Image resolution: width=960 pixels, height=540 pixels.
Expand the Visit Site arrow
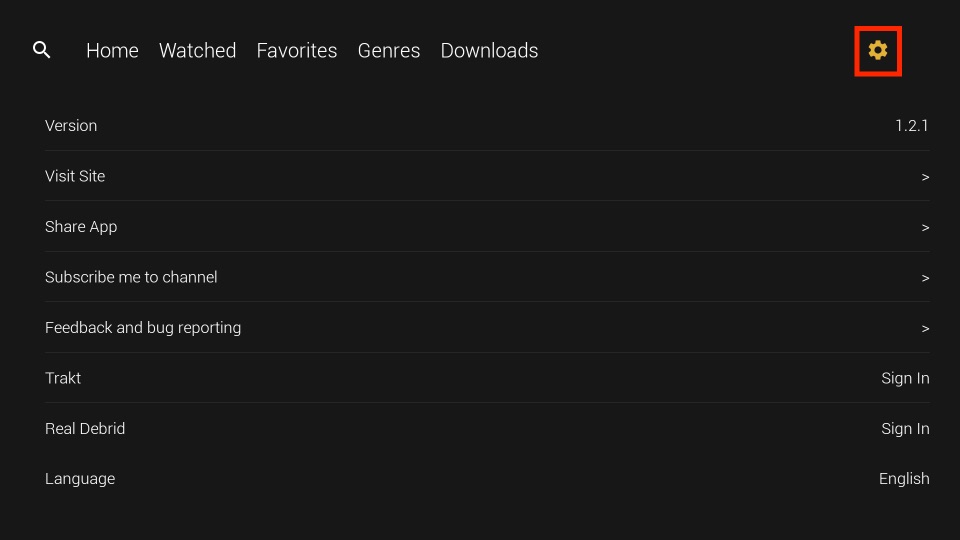pyautogui.click(x=925, y=177)
